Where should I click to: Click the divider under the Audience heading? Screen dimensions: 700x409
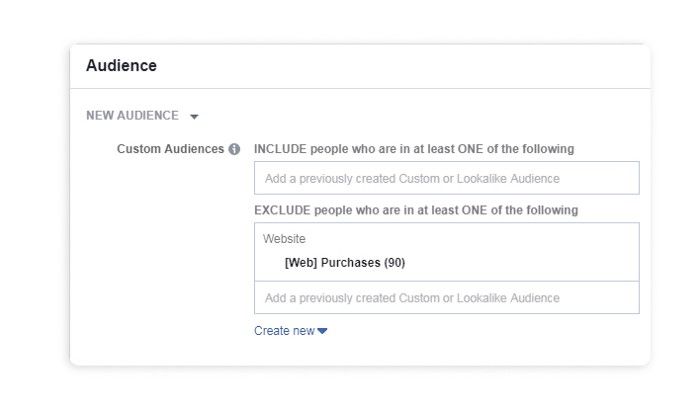pyautogui.click(x=360, y=89)
